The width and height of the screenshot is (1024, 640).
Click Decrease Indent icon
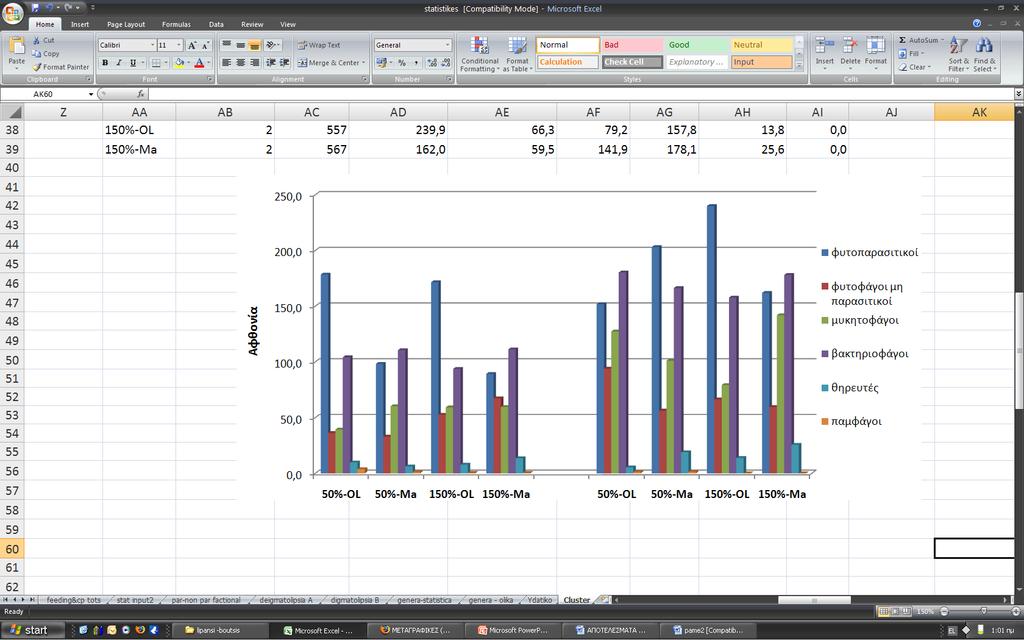tap(271, 63)
